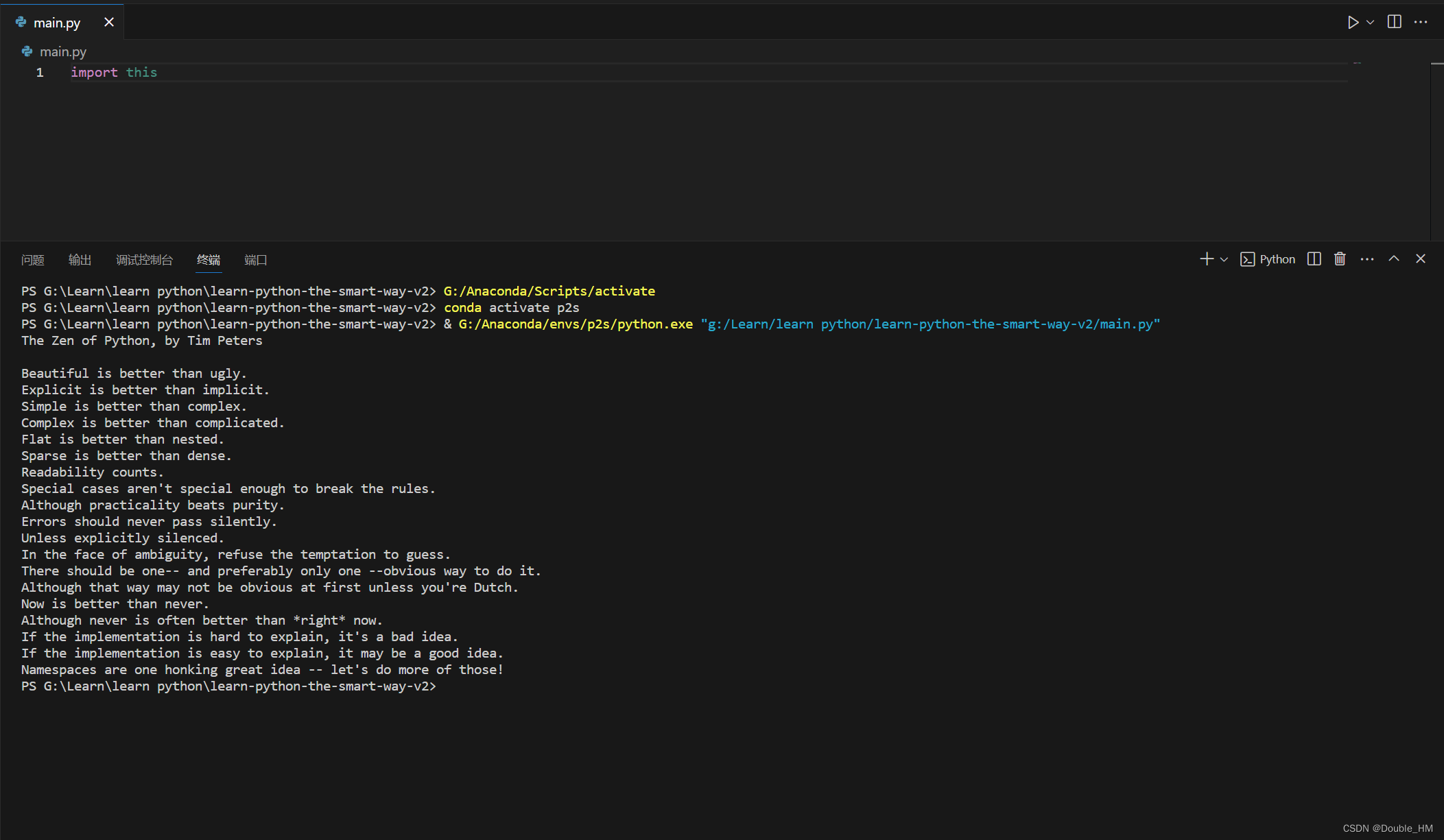
Task: Select the 终端 panel tab
Action: click(x=209, y=260)
